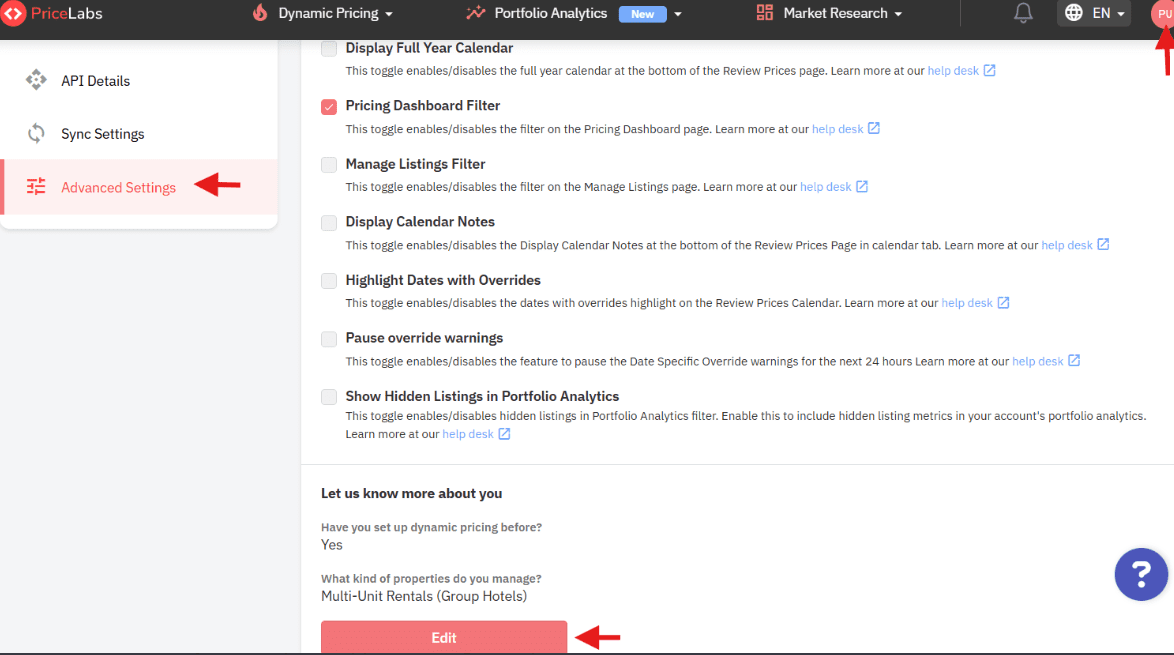Screen dimensions: 1174x655
Task: Click the red Edit button
Action: click(x=444, y=637)
